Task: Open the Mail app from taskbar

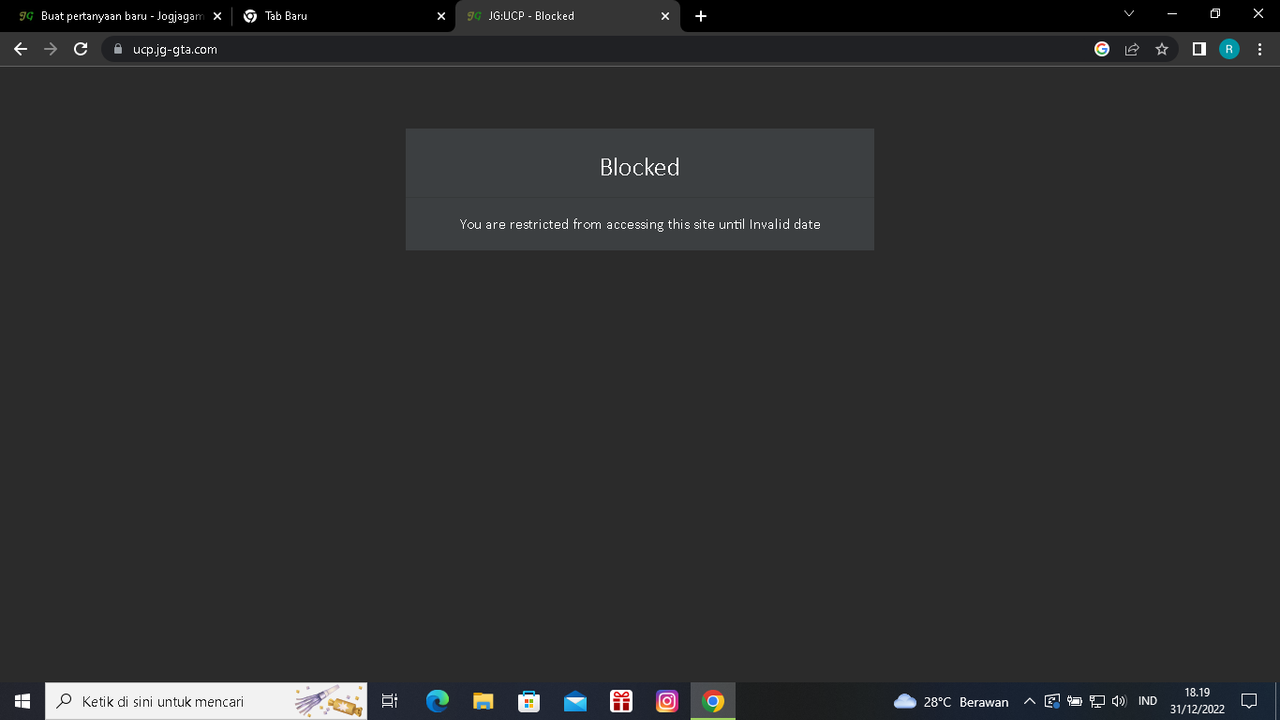Action: click(x=575, y=701)
